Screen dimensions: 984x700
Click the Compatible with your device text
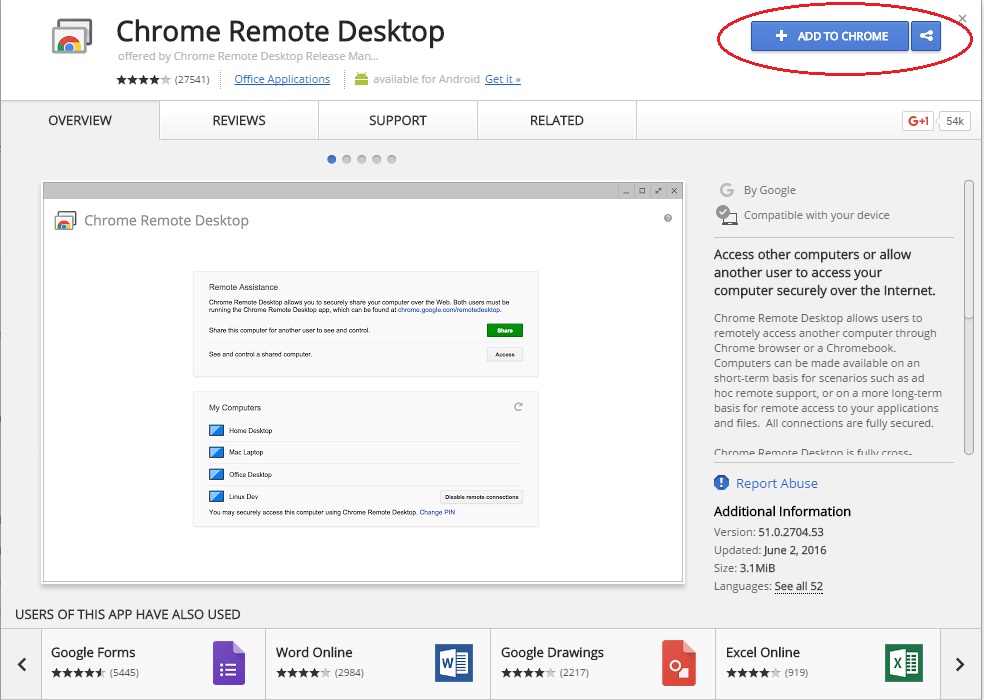pyautogui.click(x=816, y=215)
